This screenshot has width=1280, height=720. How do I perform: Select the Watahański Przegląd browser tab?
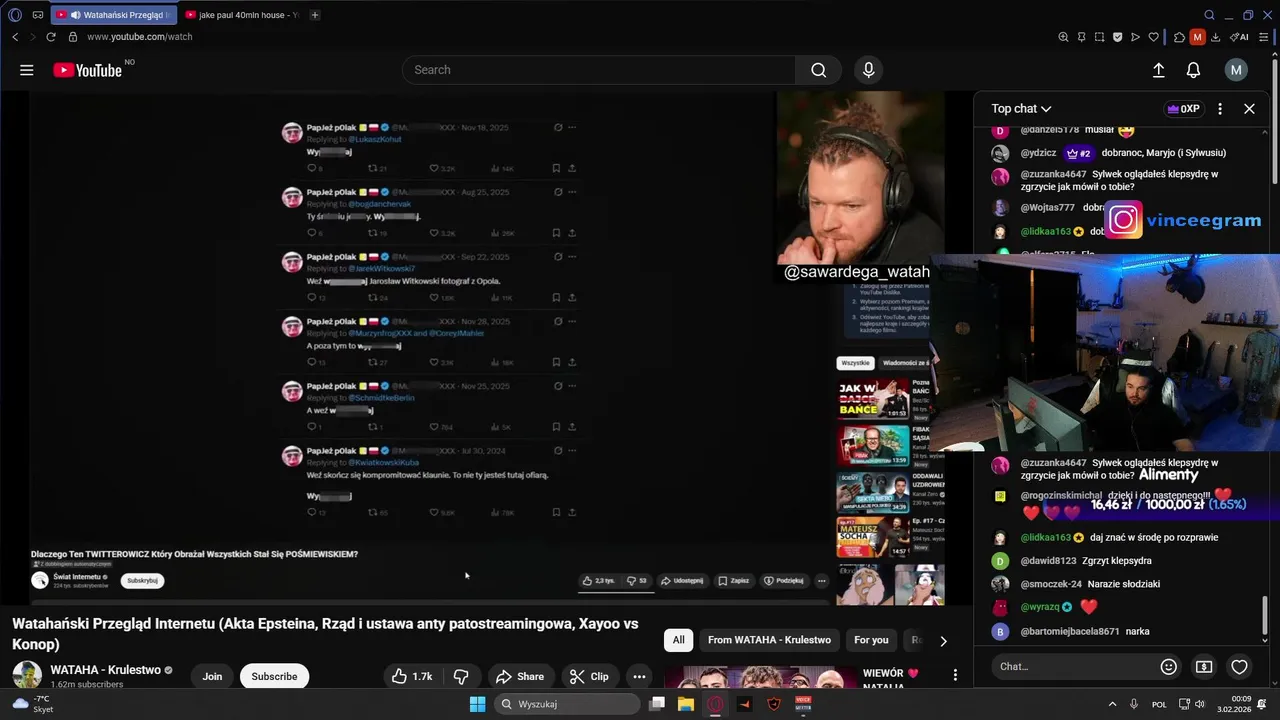click(x=113, y=15)
